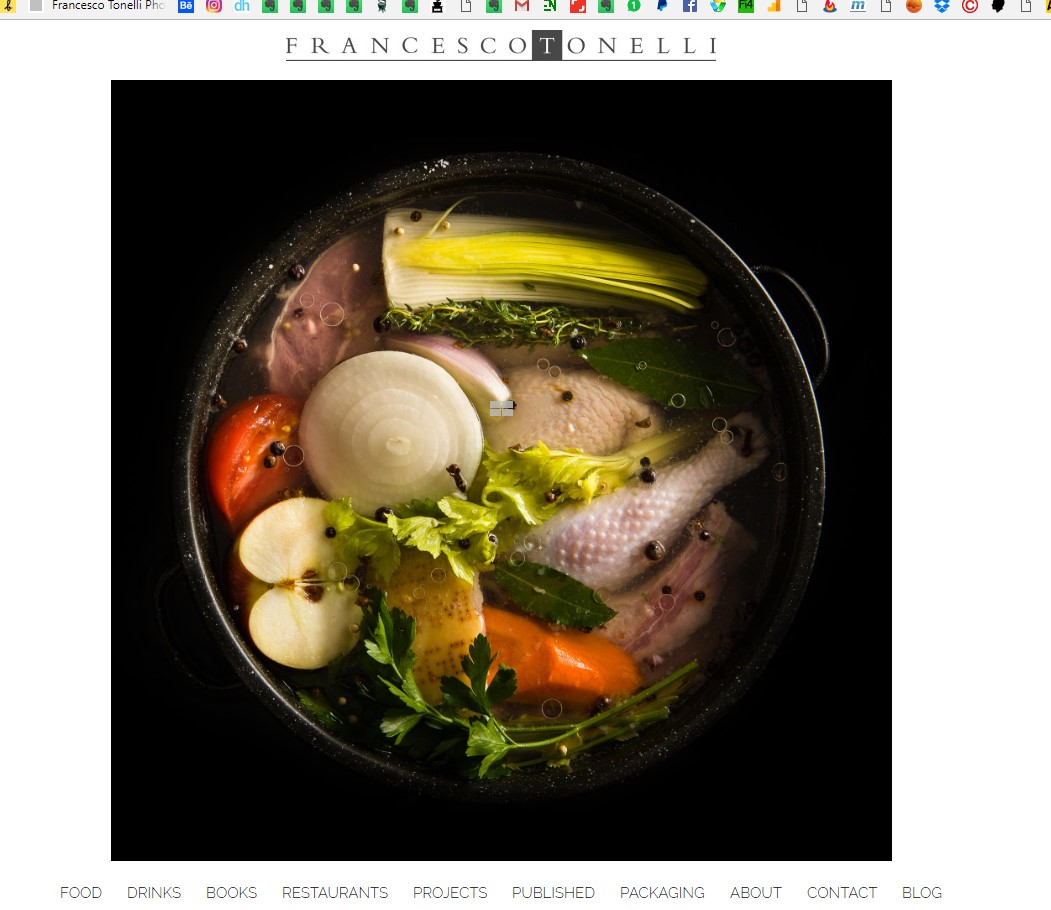This screenshot has height=910, width=1051.
Task: Go to the DRINKS section
Action: [x=154, y=893]
